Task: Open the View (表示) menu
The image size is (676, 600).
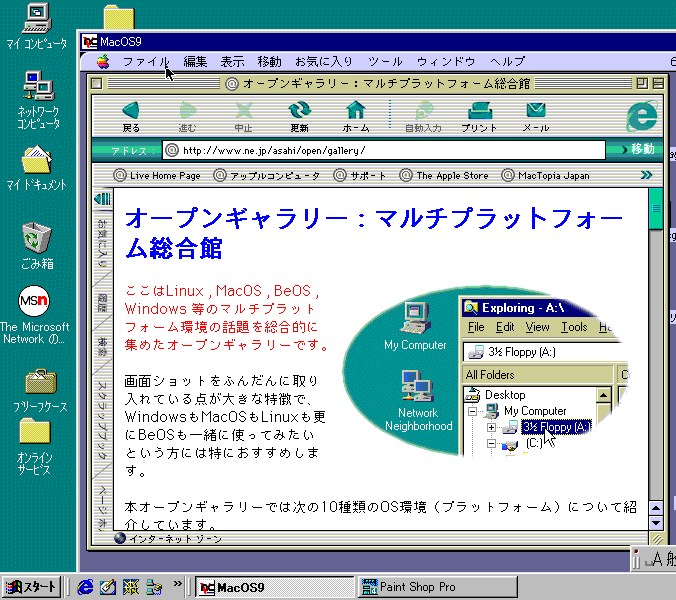Action: pos(232,62)
